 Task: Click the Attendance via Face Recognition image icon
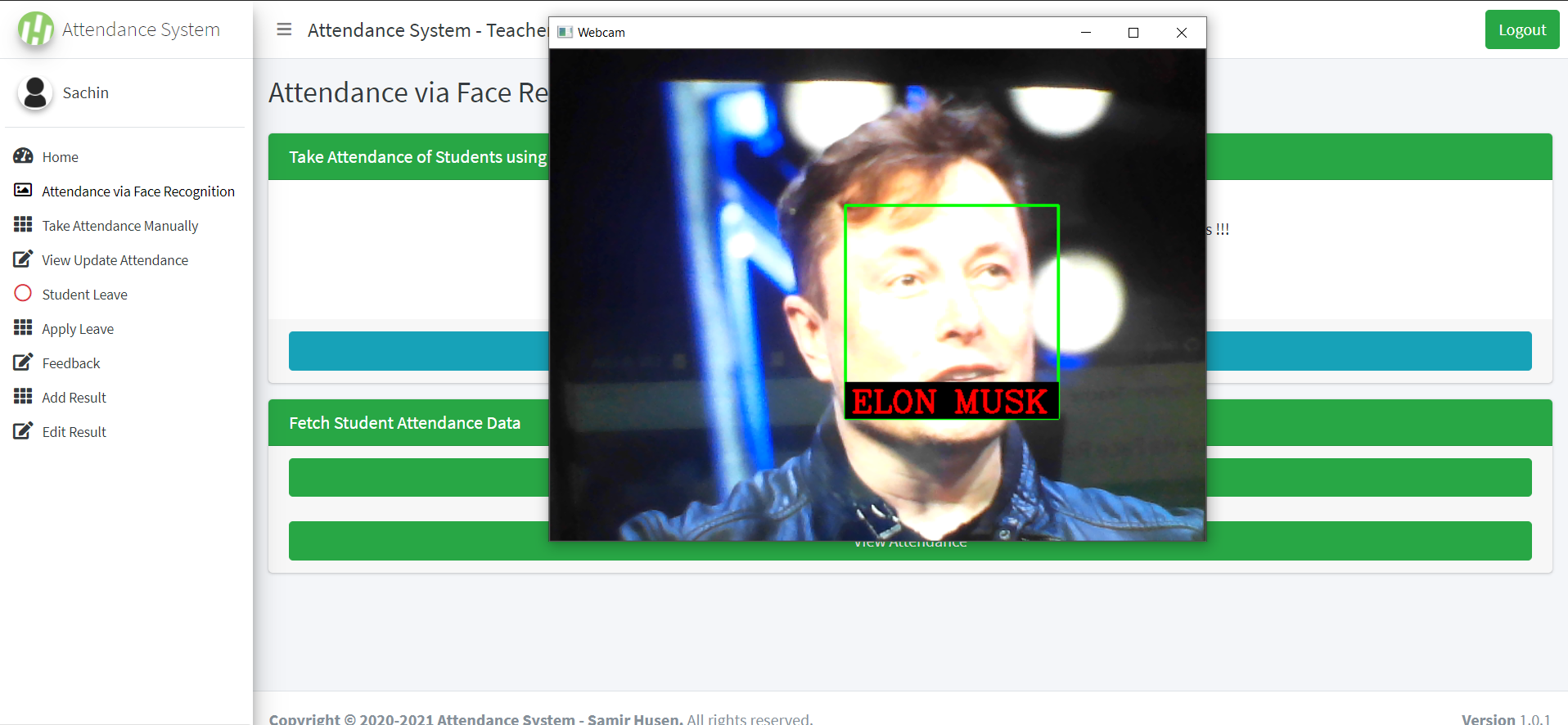tap(23, 190)
